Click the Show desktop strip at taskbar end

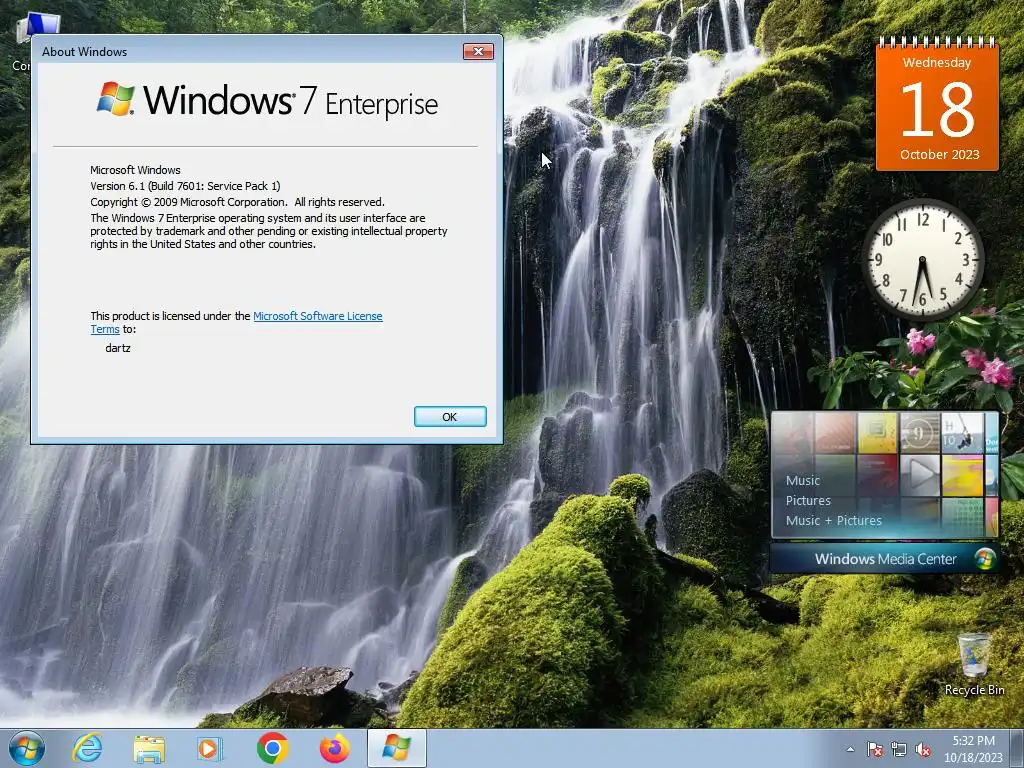(1017, 748)
